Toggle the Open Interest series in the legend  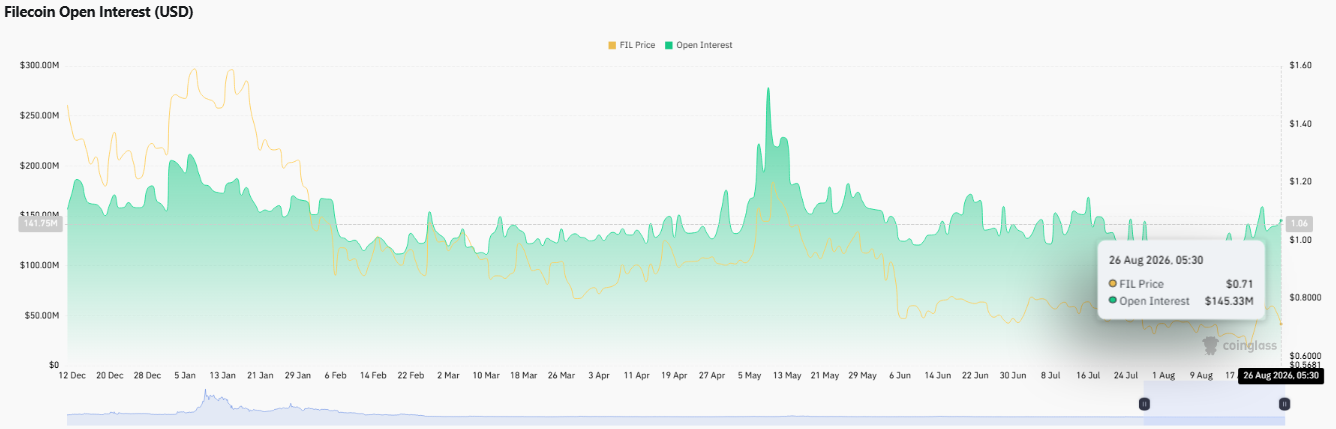tap(698, 45)
